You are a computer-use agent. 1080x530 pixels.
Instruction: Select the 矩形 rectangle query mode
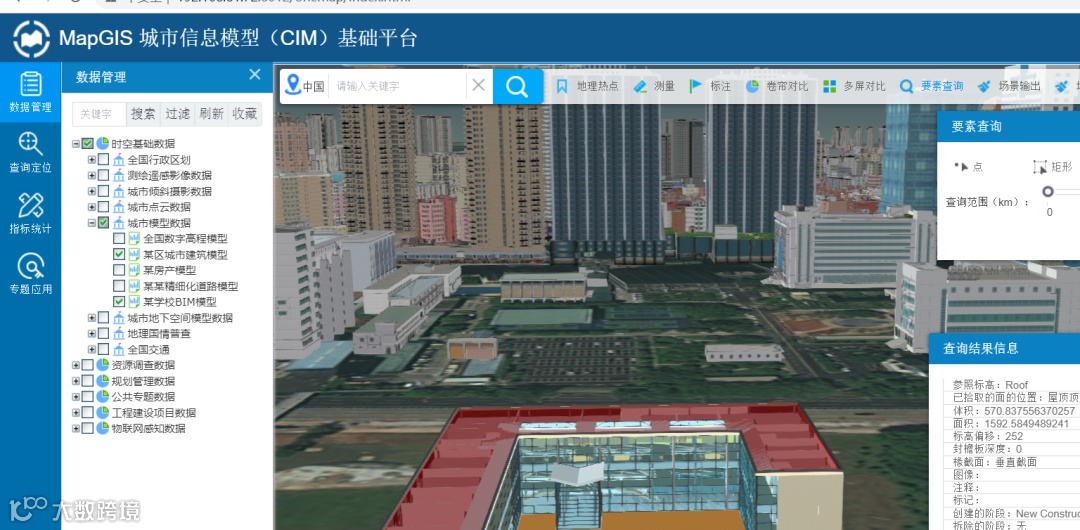[x=1052, y=167]
